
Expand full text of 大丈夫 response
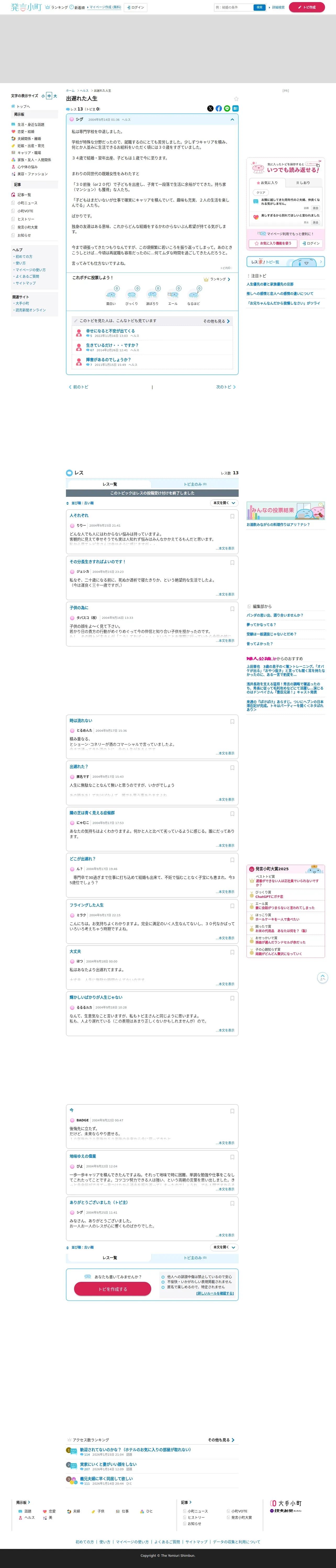click(226, 984)
